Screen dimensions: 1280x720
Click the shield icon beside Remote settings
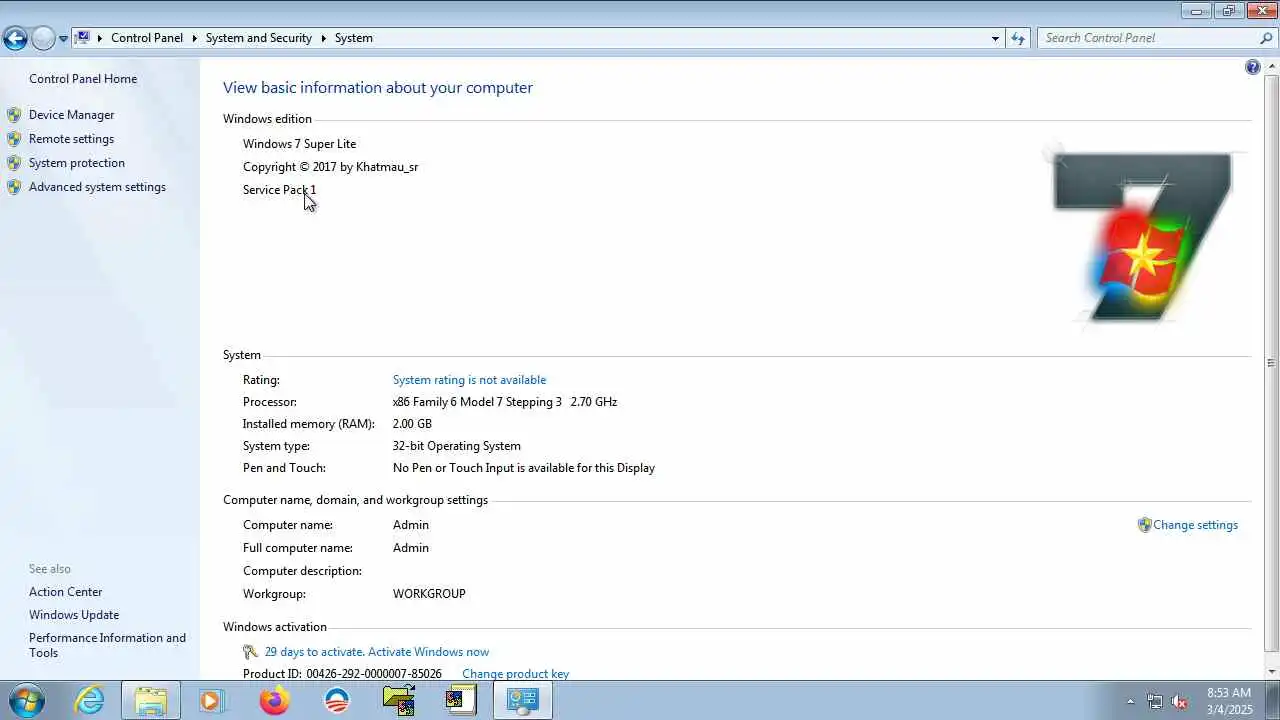[x=14, y=139]
